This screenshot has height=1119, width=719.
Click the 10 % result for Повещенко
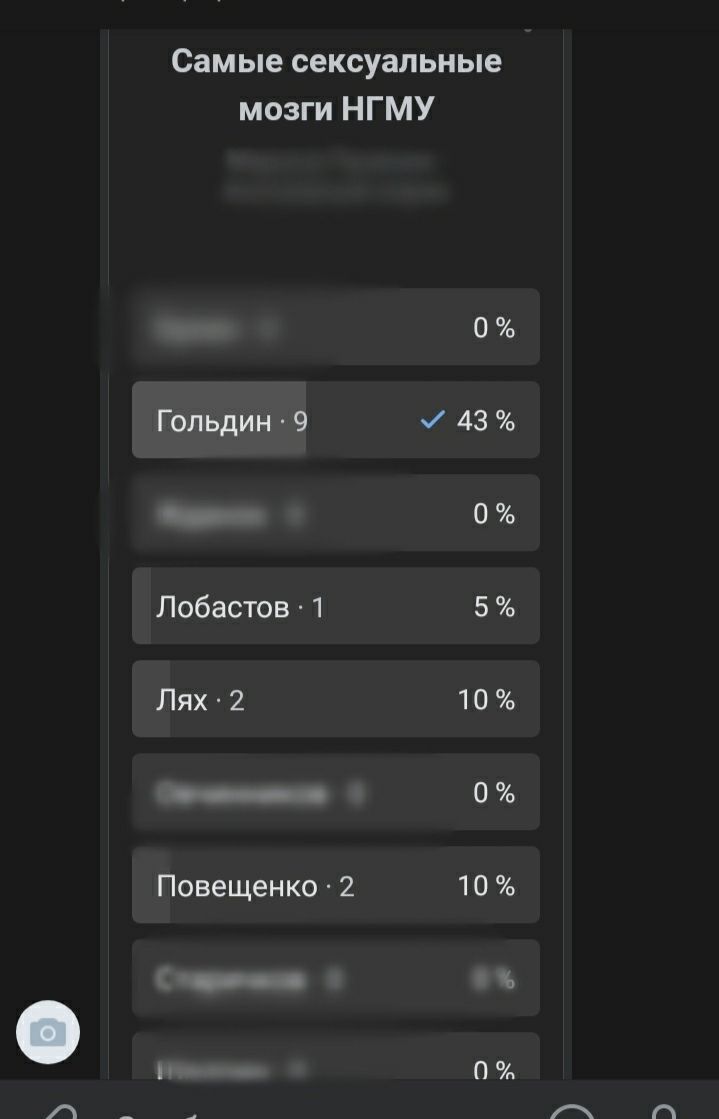click(486, 886)
